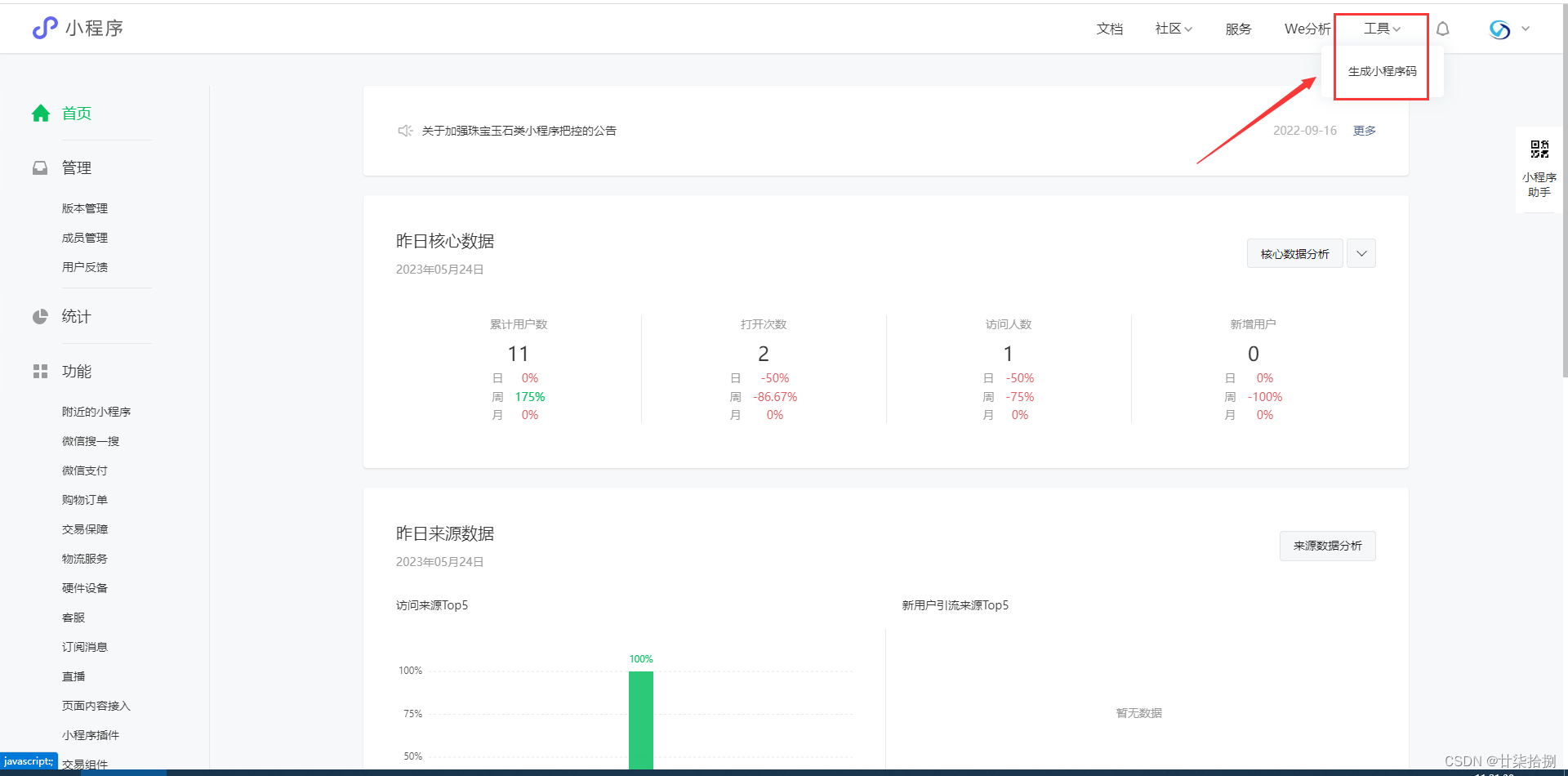Viewport: 1568px width, 776px height.
Task: Open 订阅消息 in the sidebar
Action: tap(85, 647)
